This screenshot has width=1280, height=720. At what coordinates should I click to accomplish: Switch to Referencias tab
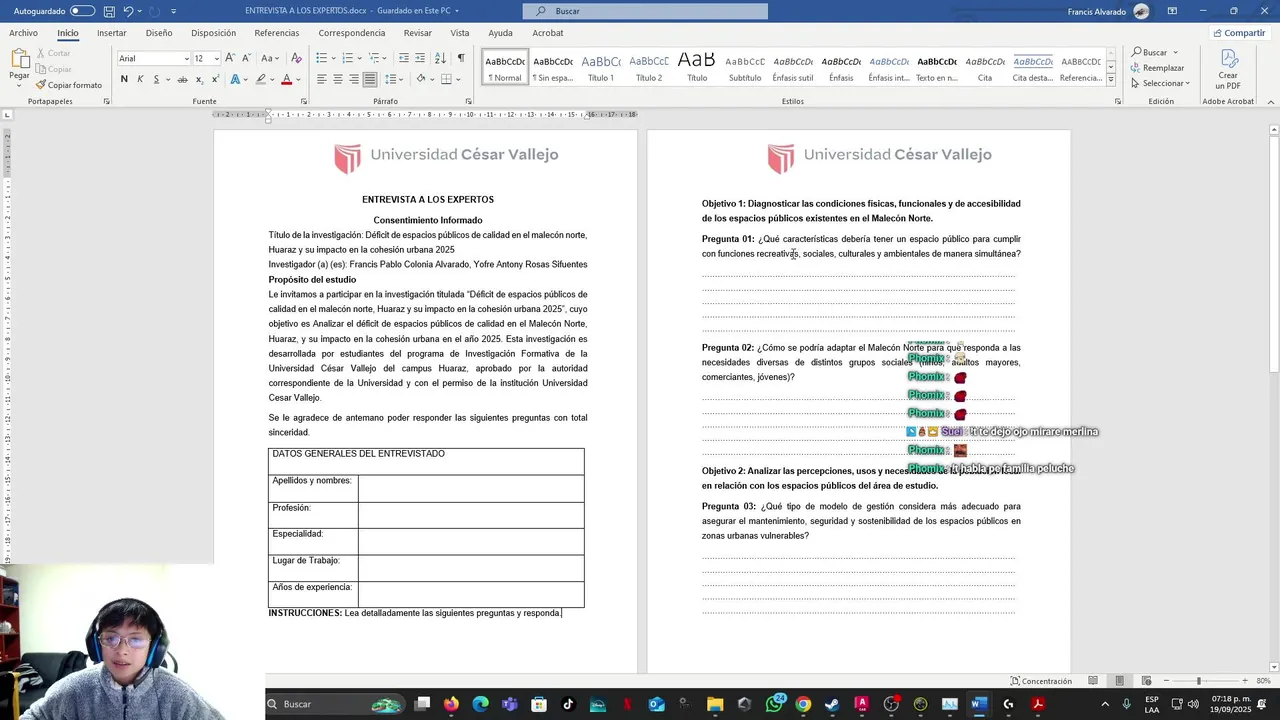coord(277,33)
